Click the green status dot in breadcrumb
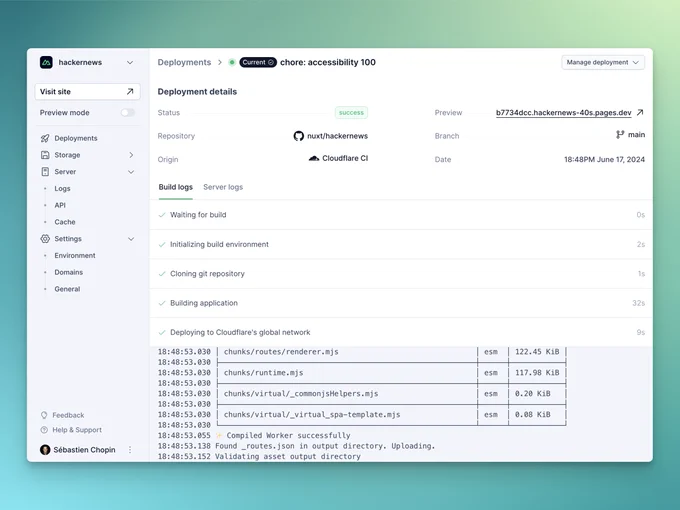Screen dimensions: 680x510 (232, 62)
